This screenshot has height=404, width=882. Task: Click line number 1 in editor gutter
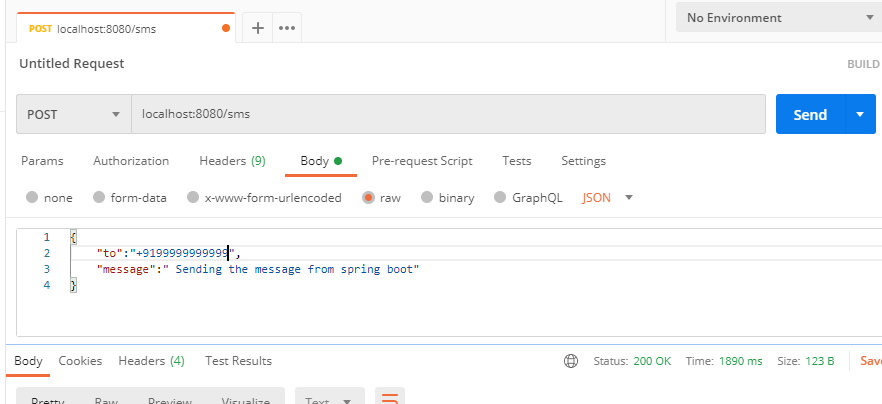click(x=46, y=237)
